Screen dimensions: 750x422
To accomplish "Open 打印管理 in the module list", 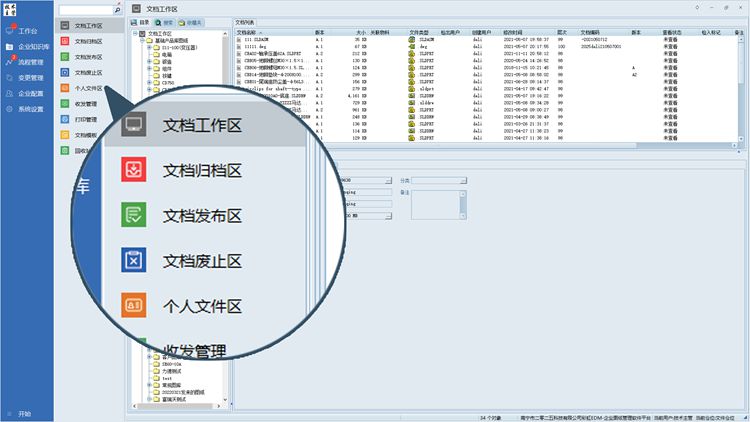I will (85, 119).
